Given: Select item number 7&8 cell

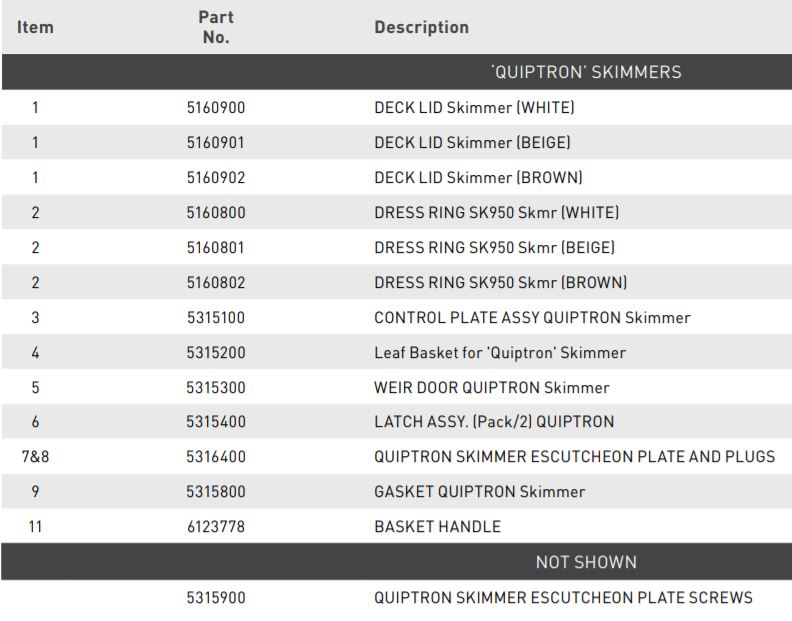Looking at the screenshot, I should (x=35, y=457).
